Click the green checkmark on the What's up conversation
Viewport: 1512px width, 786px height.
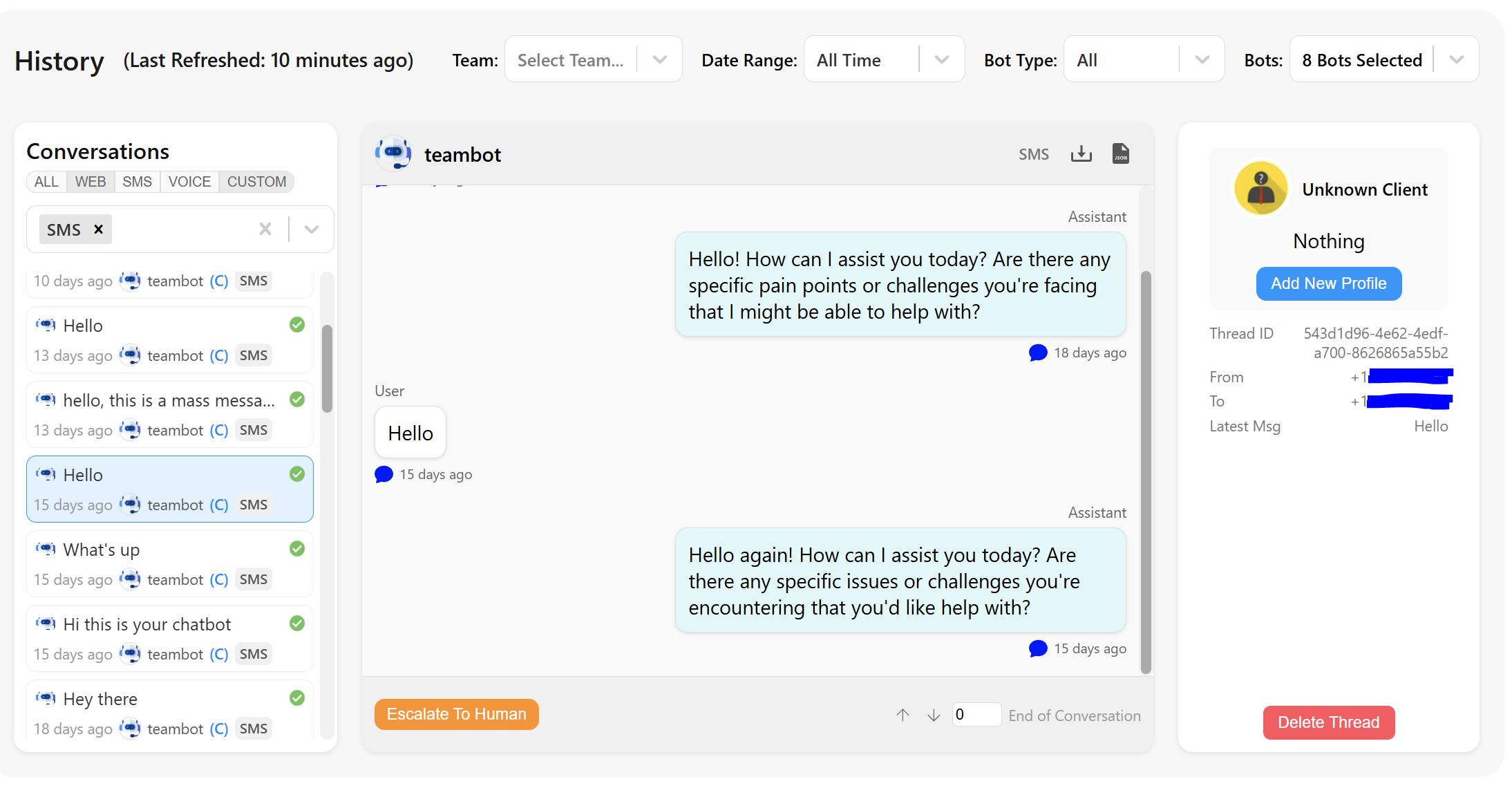click(297, 549)
